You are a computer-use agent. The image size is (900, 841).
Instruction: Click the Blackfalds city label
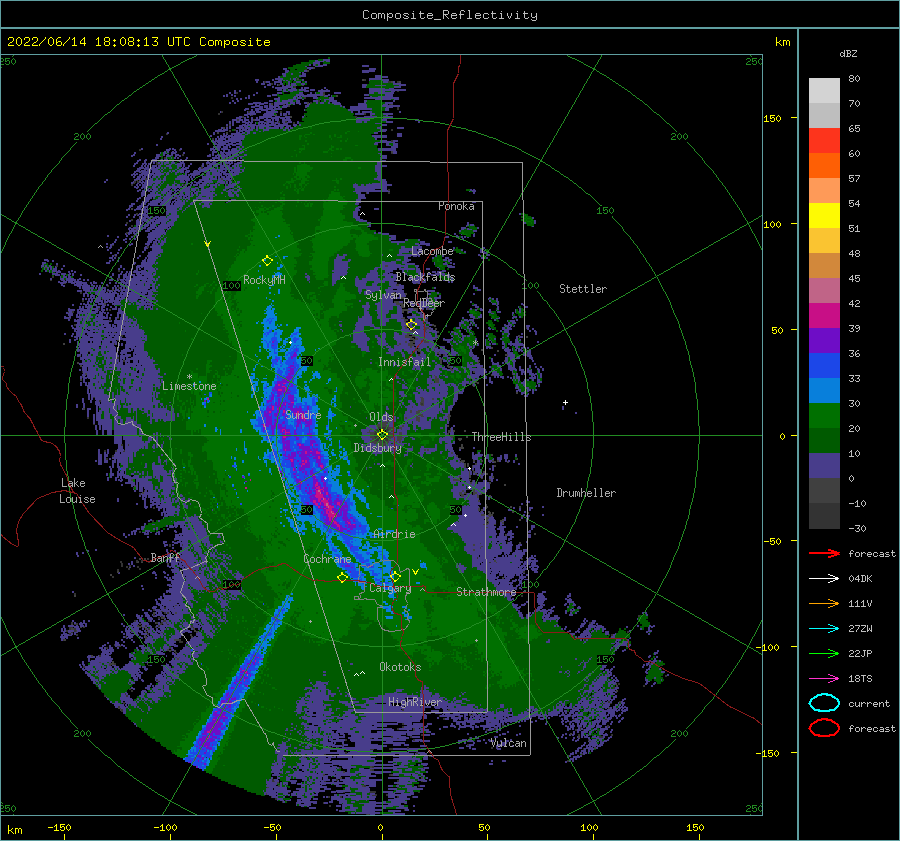[x=425, y=277]
